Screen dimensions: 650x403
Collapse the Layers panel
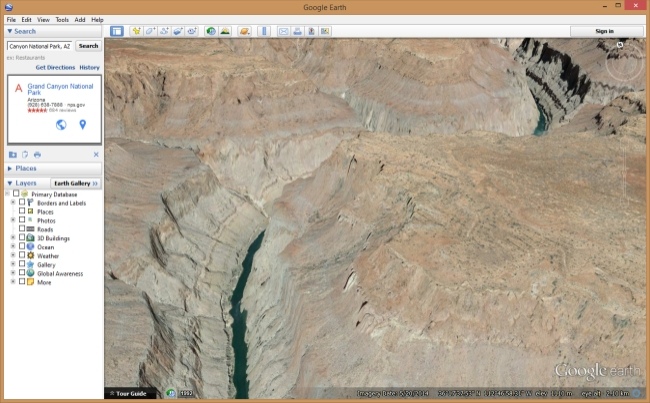[10, 183]
